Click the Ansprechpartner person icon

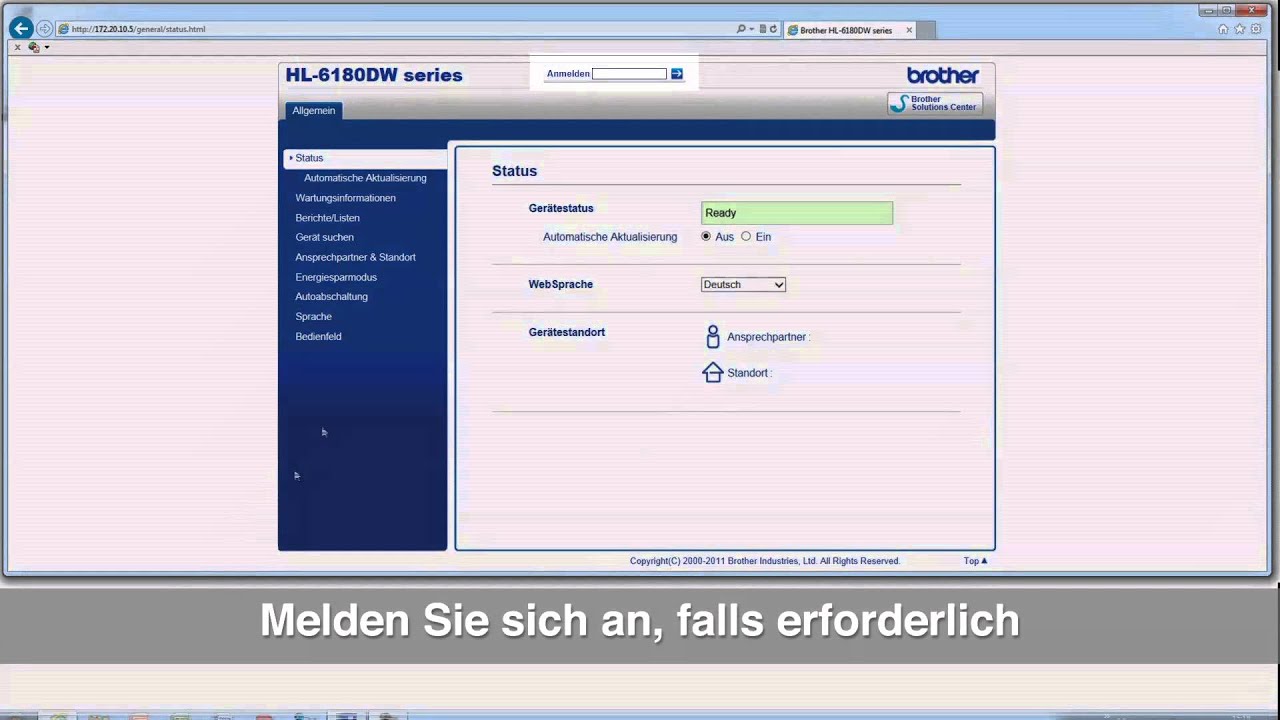point(713,336)
